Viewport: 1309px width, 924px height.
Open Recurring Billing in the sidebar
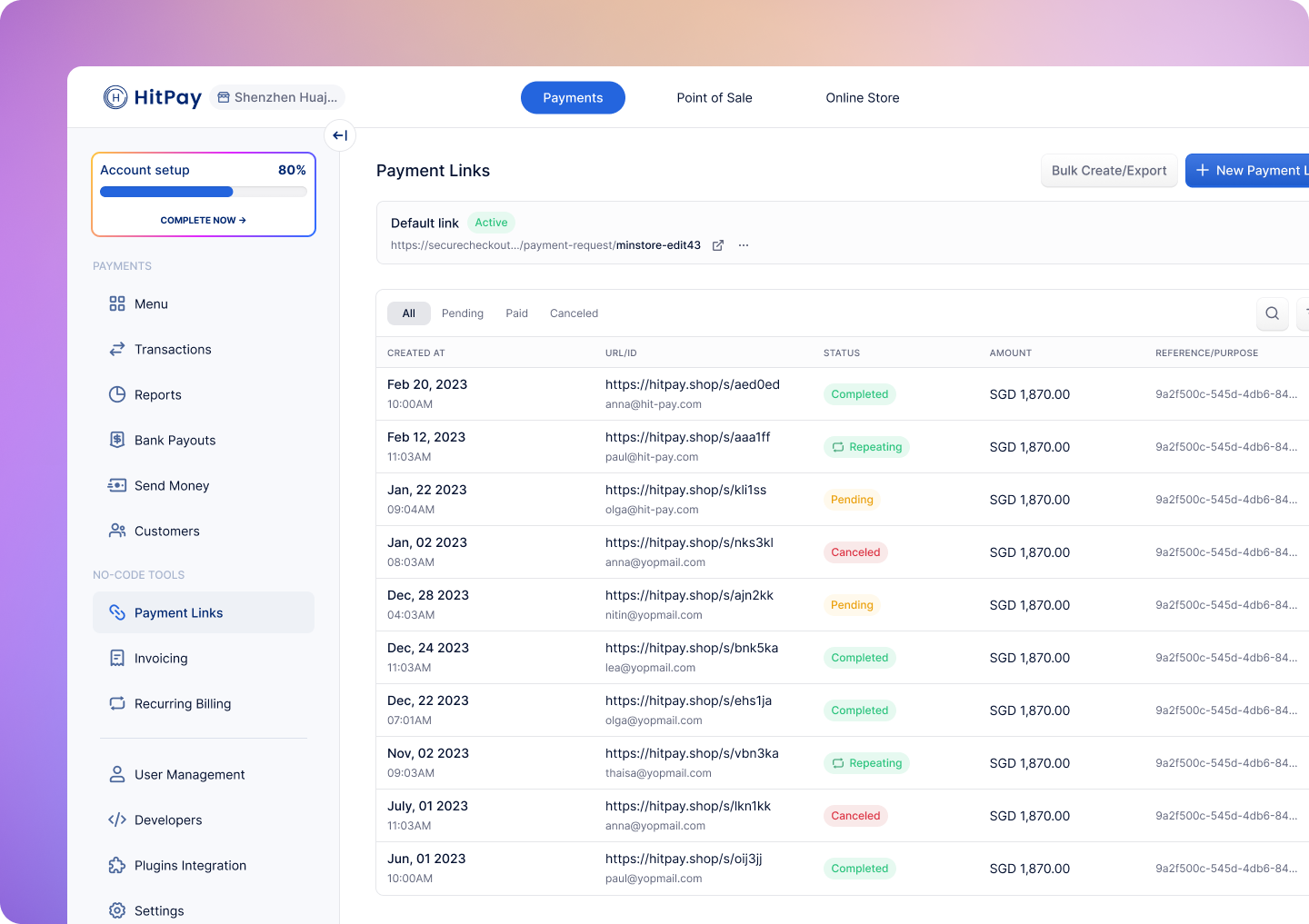click(204, 703)
